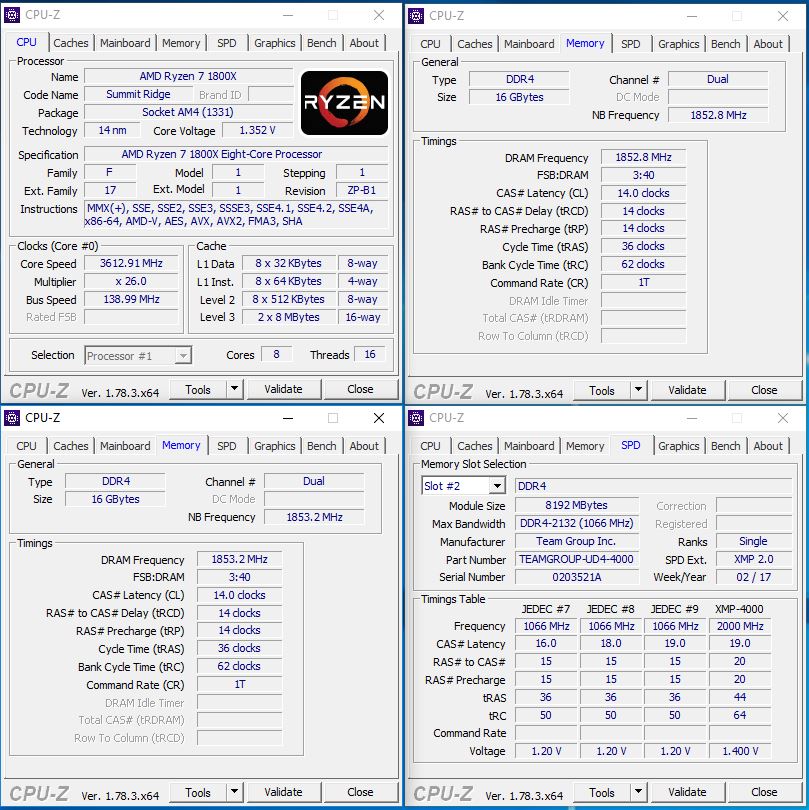Open the Caches tab in the SPD window
Screen dimensions: 809x810
(475, 446)
